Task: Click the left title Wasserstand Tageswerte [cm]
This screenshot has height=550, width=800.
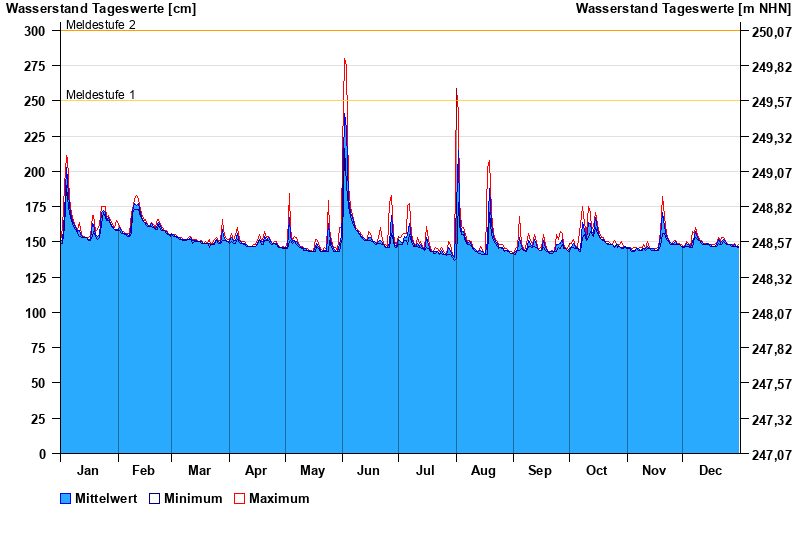Action: (x=101, y=9)
